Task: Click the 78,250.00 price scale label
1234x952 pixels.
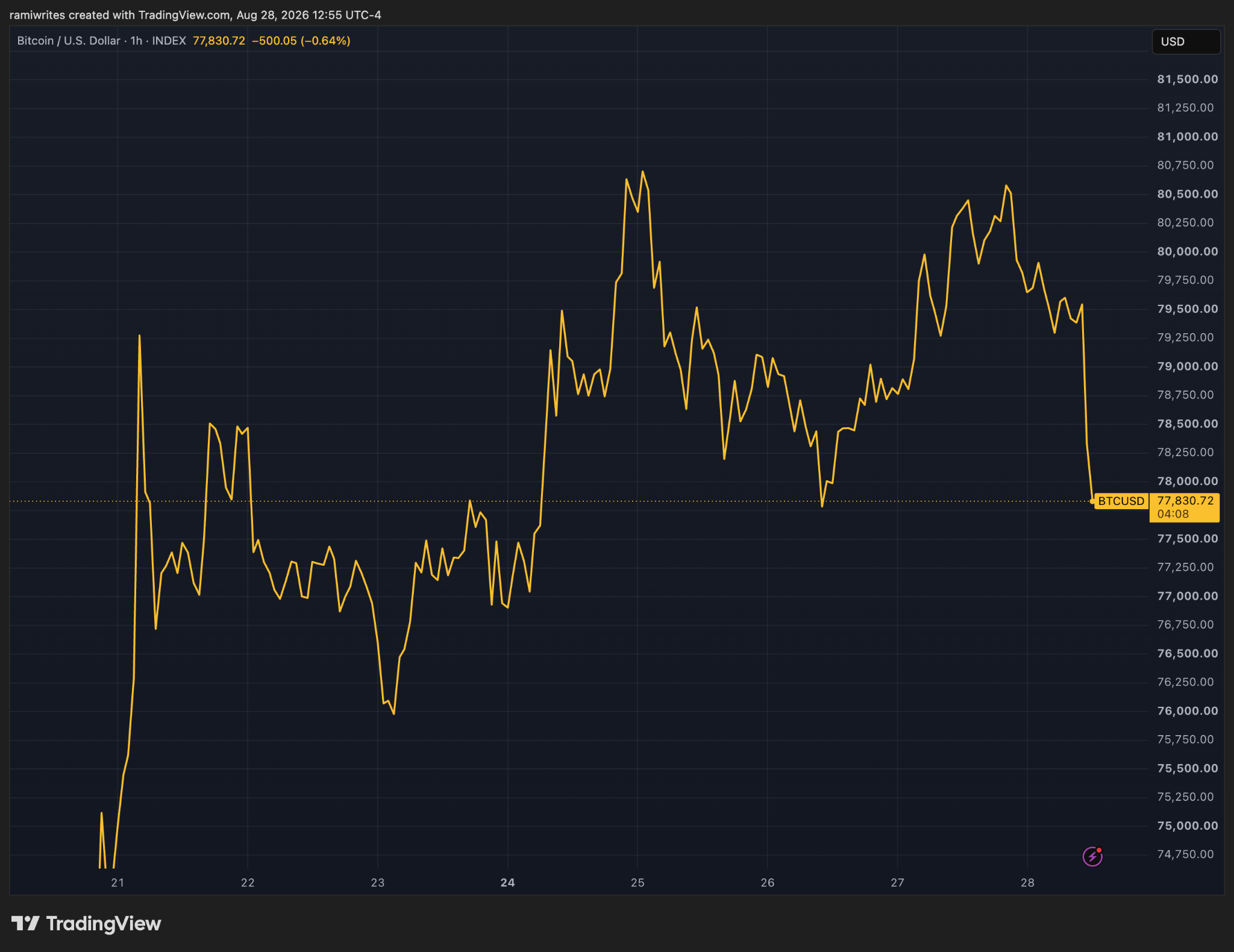Action: [x=1185, y=452]
